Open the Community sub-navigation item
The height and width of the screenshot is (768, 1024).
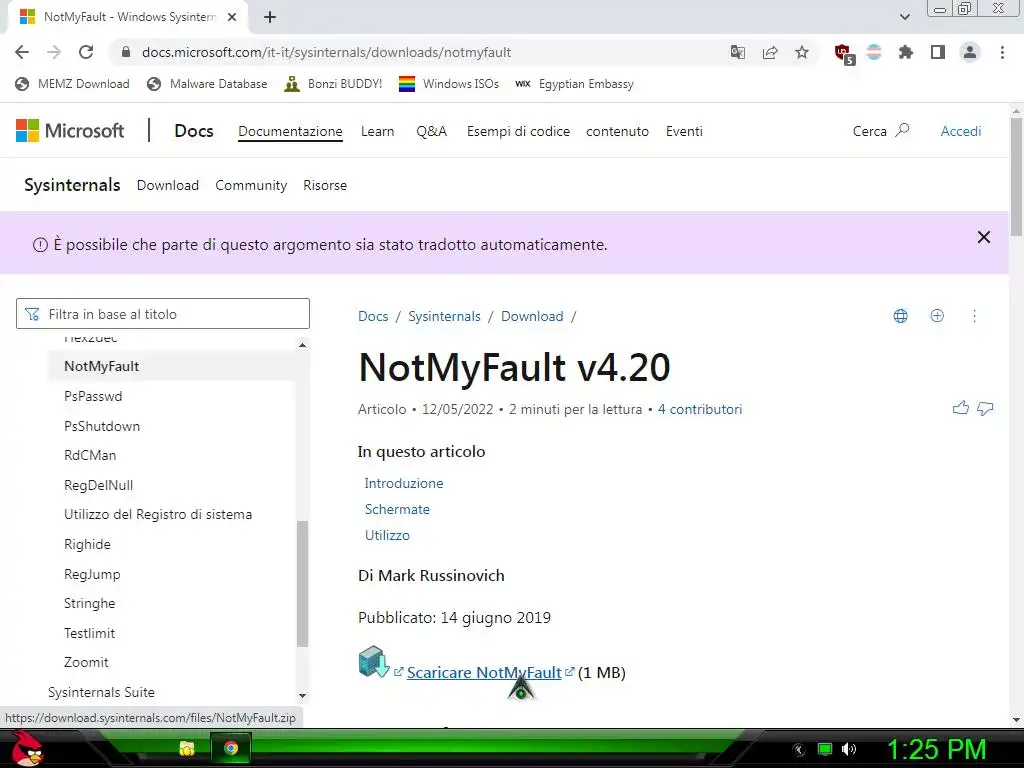coord(251,185)
